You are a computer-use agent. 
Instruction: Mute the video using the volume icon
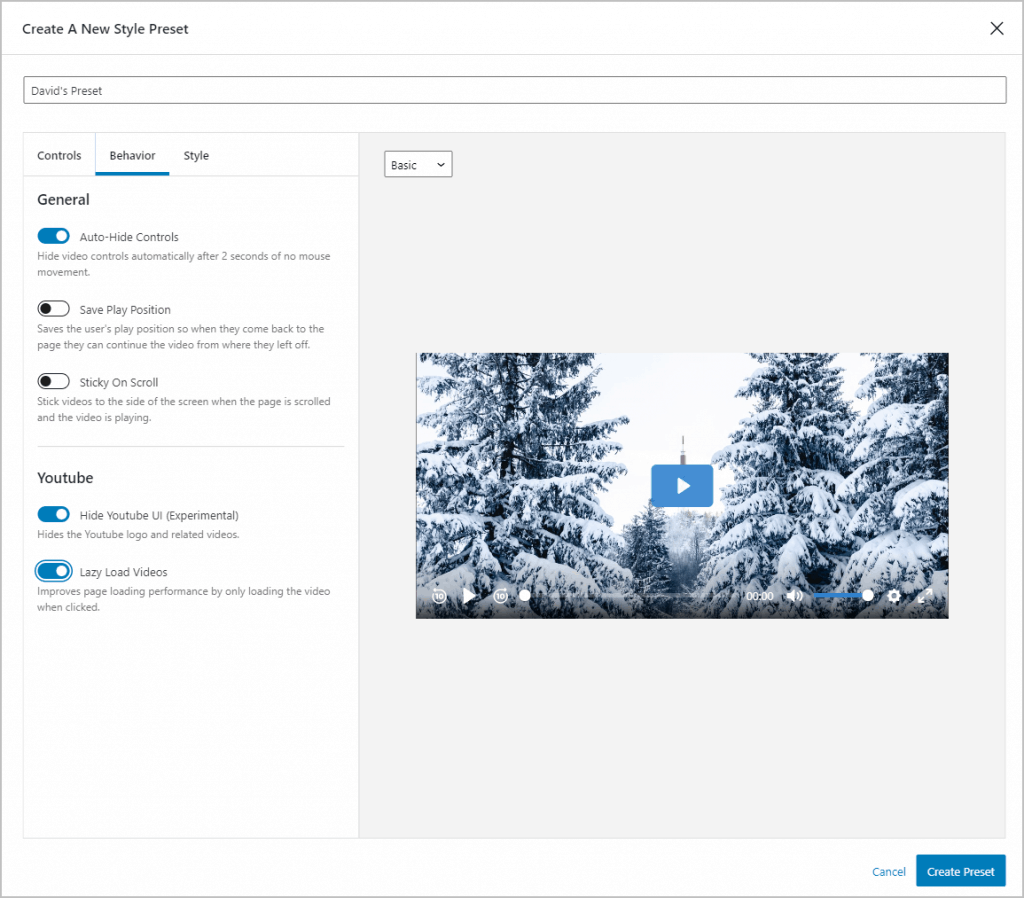tap(794, 595)
